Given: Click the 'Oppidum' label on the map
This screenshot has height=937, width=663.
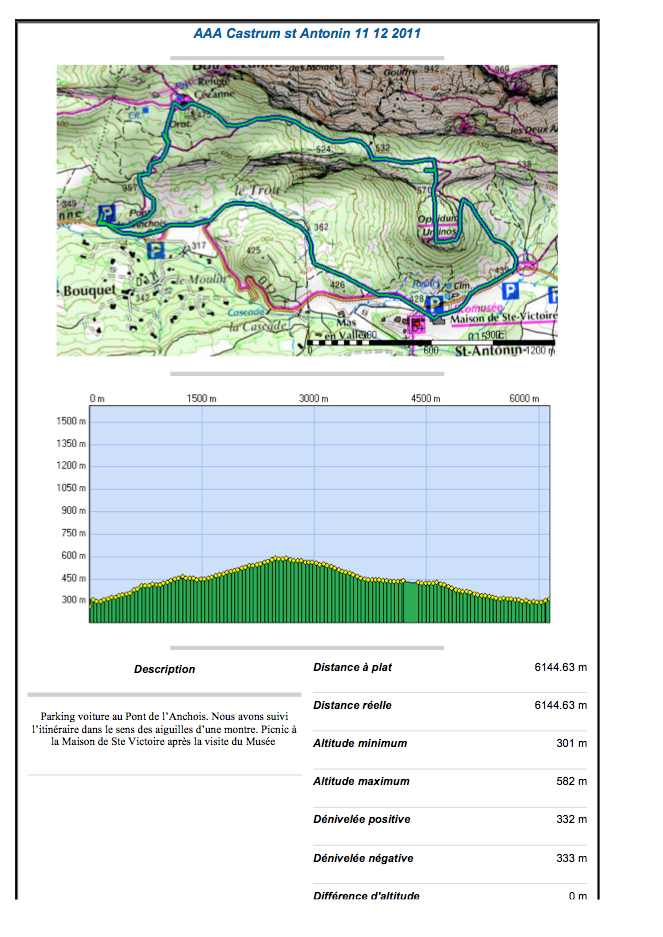Looking at the screenshot, I should 437,219.
